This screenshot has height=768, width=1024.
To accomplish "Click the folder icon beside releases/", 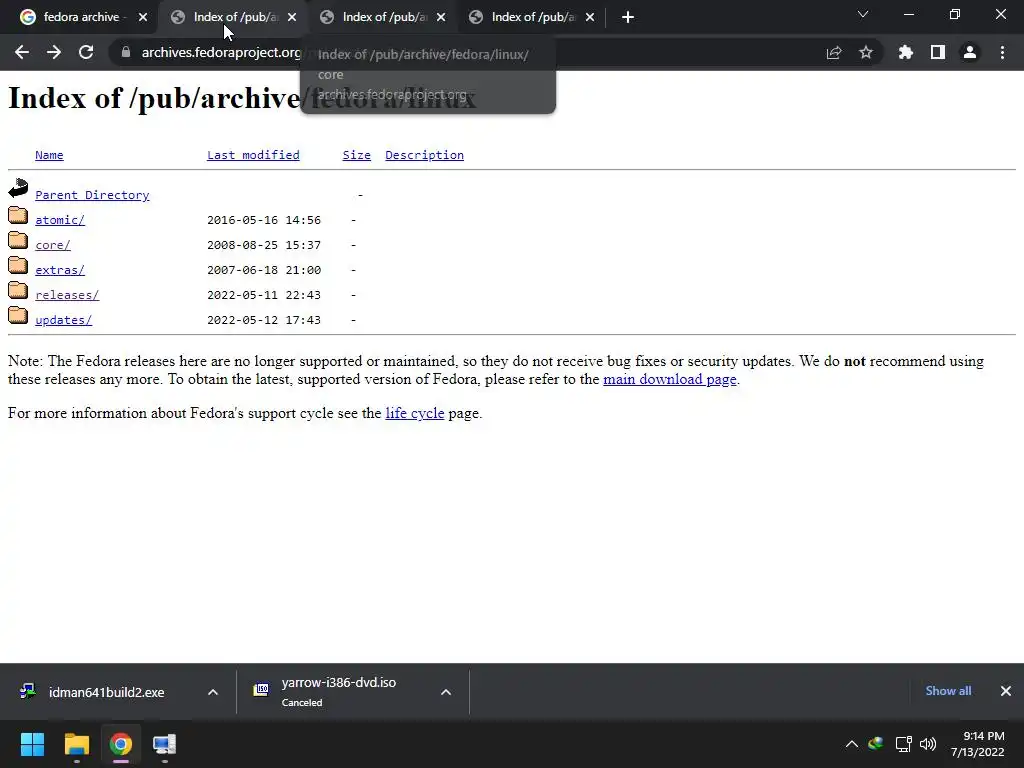I will tap(18, 290).
